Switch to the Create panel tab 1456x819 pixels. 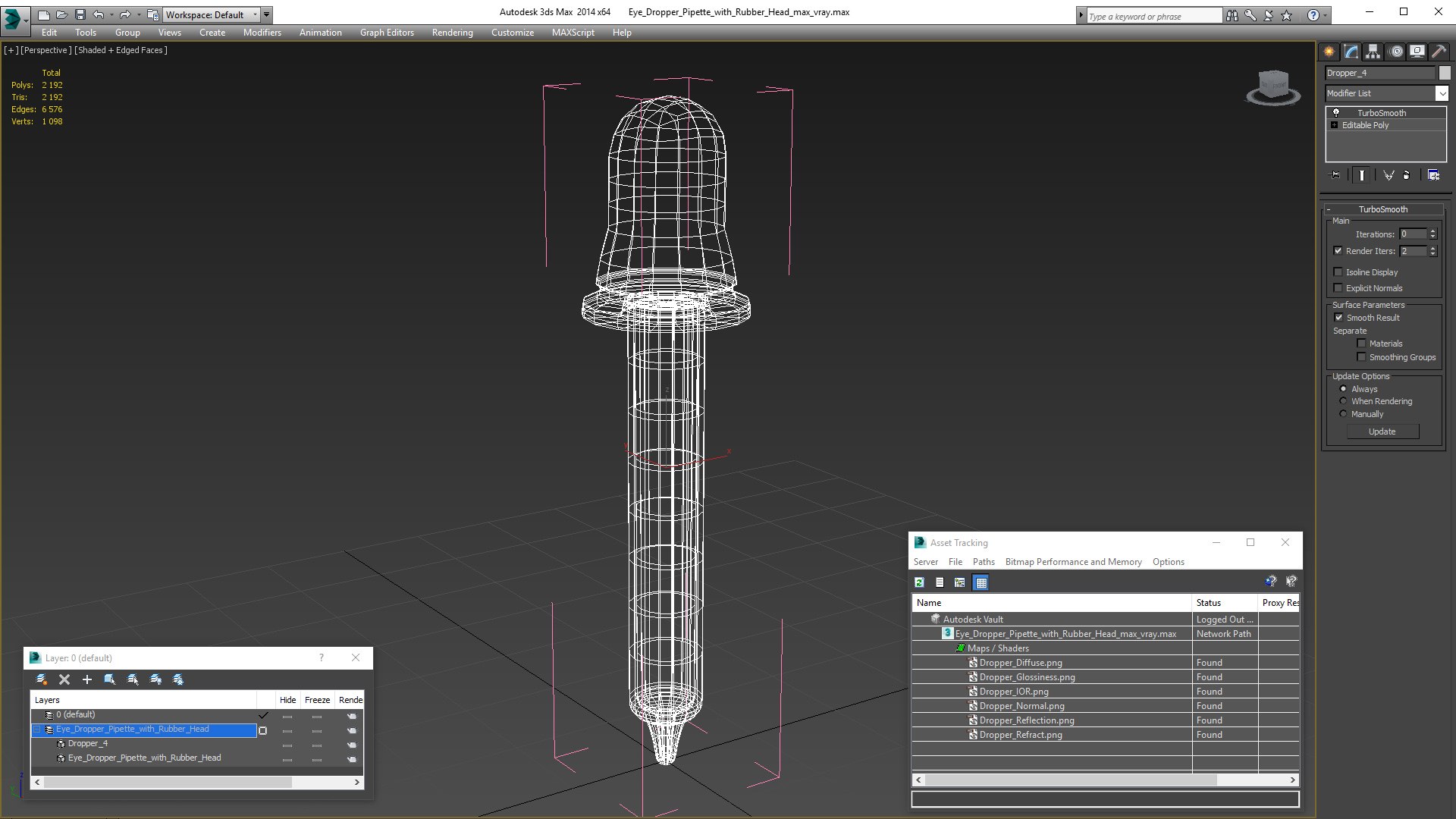pyautogui.click(x=1329, y=52)
